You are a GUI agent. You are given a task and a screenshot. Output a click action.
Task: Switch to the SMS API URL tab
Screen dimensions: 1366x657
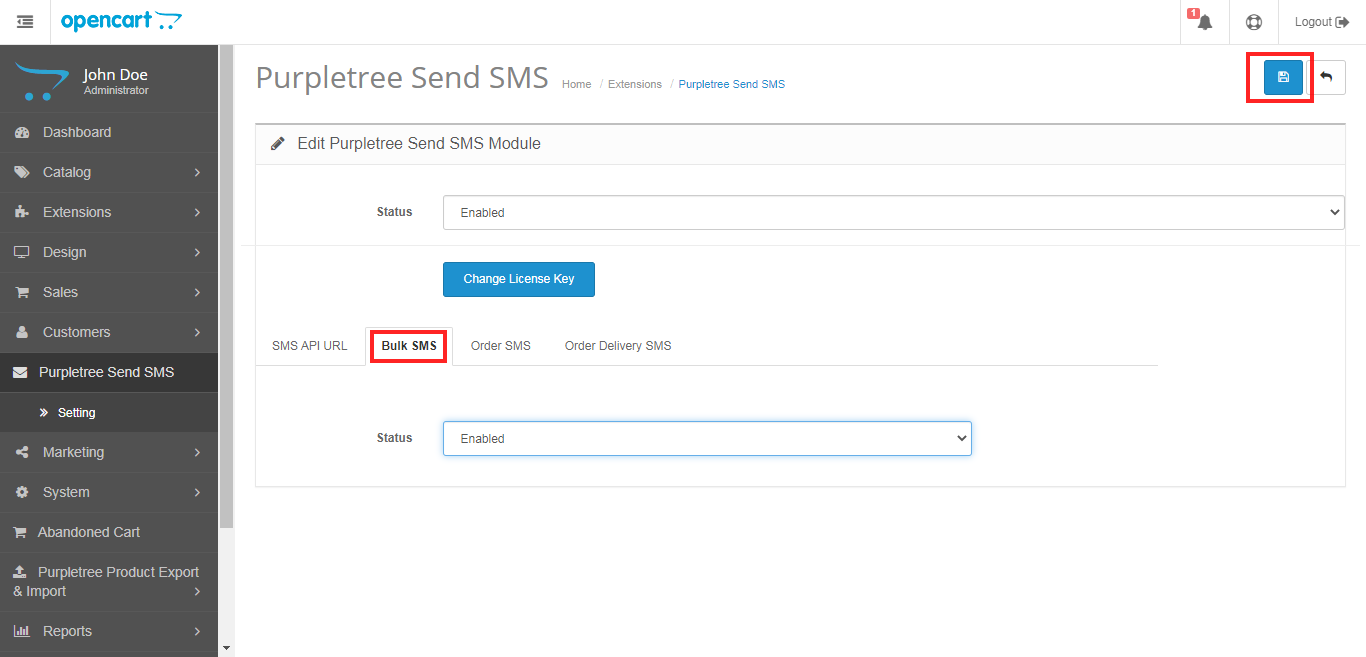tap(310, 346)
